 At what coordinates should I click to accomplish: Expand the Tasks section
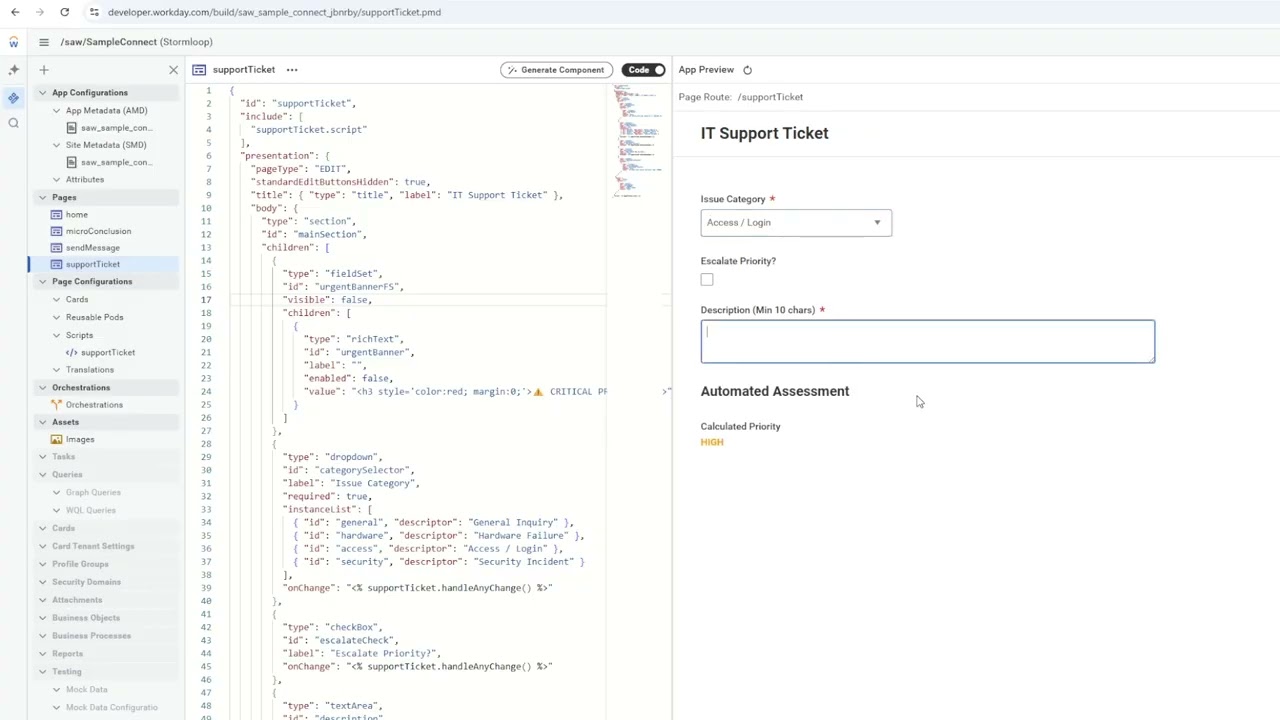point(43,457)
